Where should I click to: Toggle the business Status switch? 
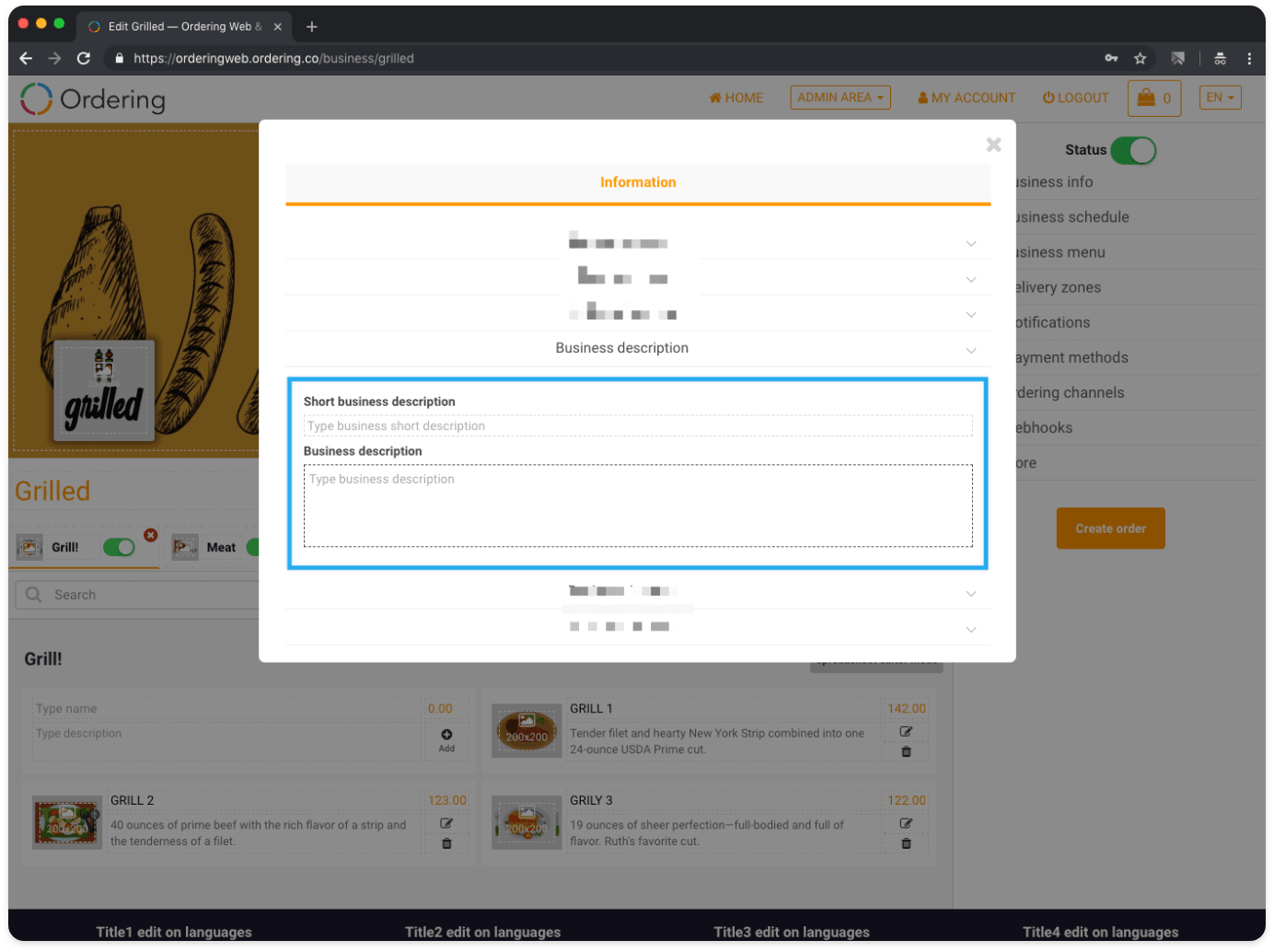1133,150
